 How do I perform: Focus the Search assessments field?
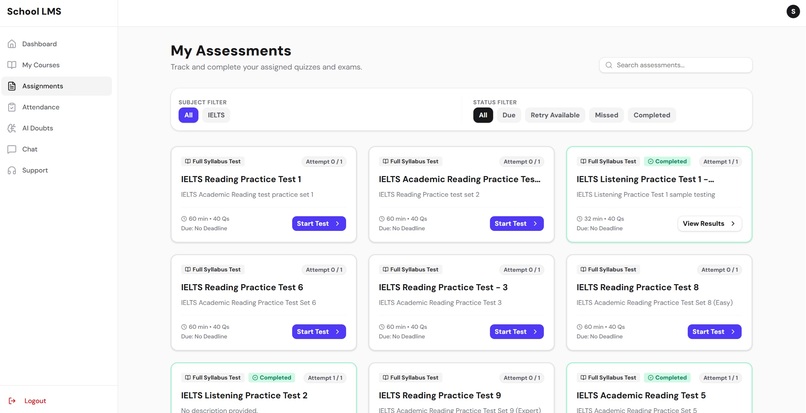[x=675, y=65]
